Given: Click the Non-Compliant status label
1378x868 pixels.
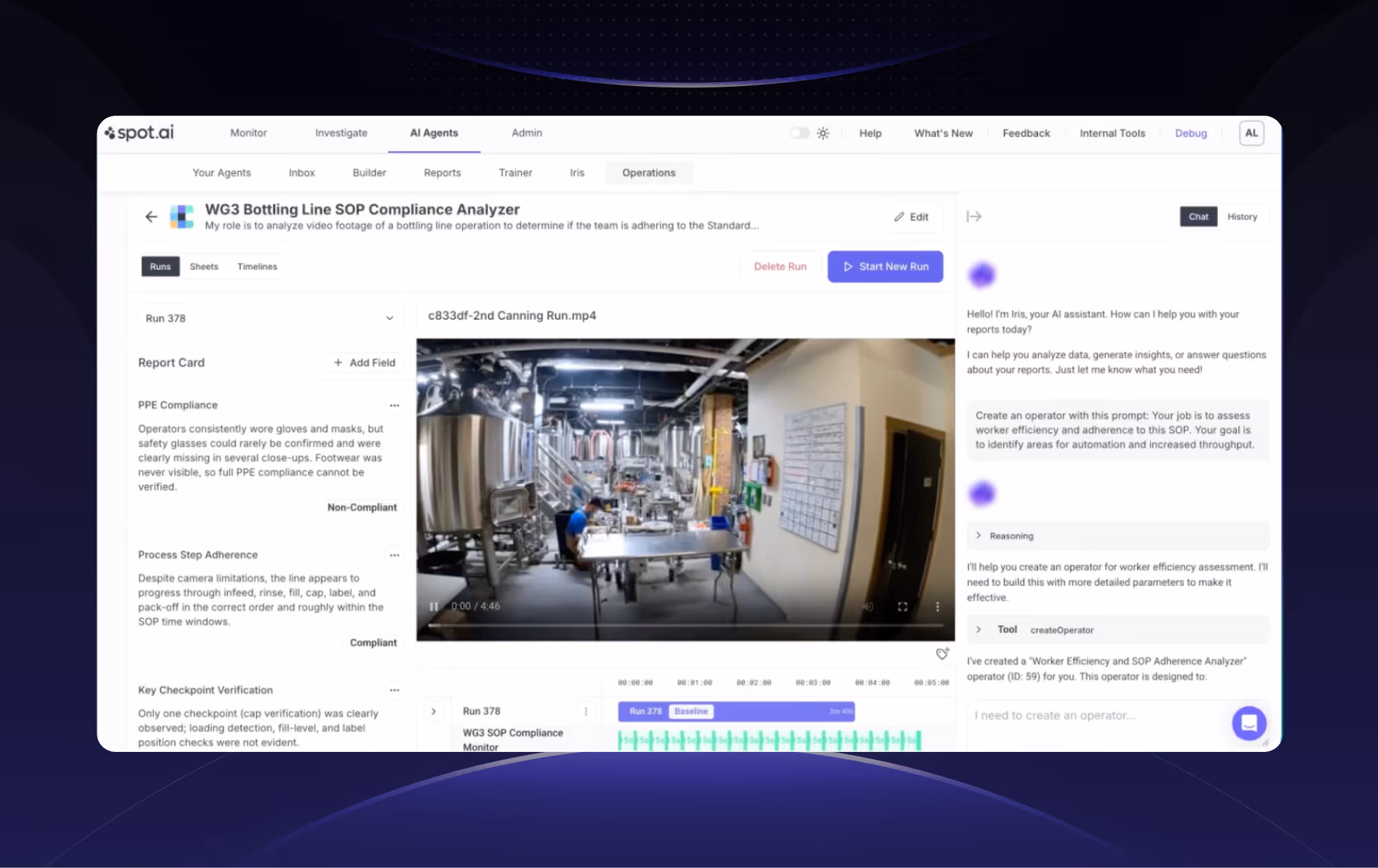Looking at the screenshot, I should 362,508.
